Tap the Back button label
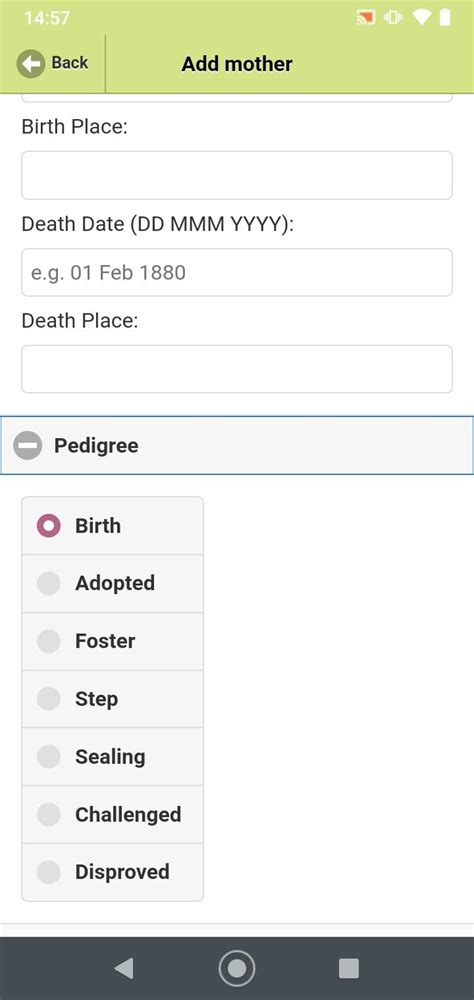 coord(70,63)
